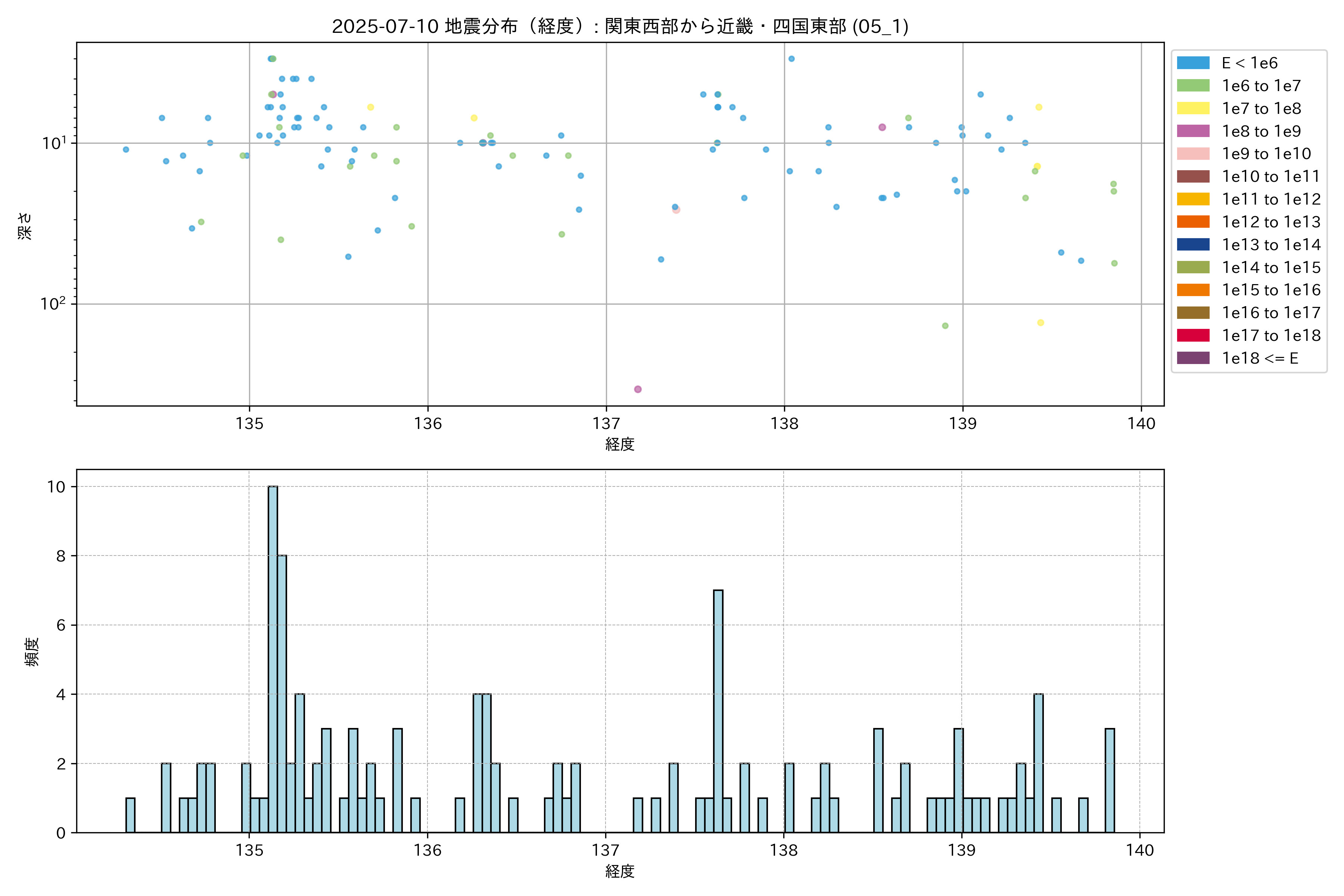Click the pink '1e9 to 1e10' legend swatch
The image size is (1344, 896).
[x=1192, y=154]
